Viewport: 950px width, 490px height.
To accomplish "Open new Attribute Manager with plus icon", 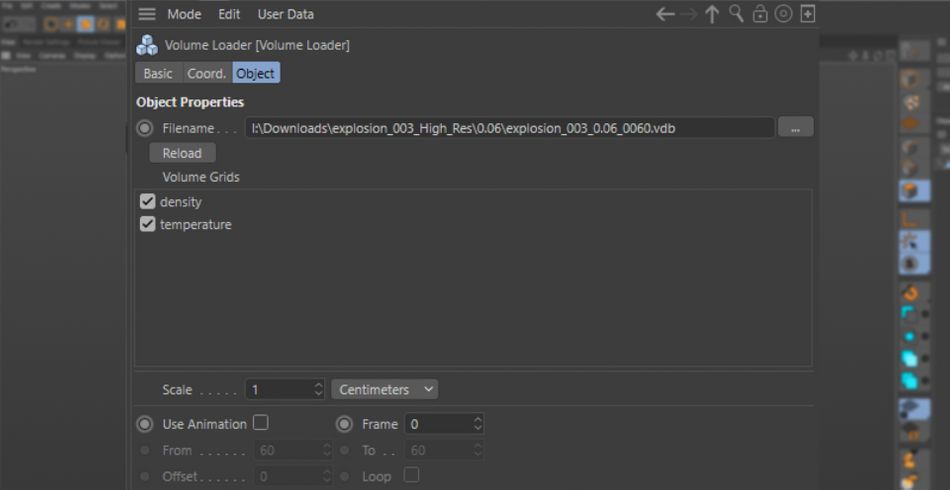I will [808, 14].
